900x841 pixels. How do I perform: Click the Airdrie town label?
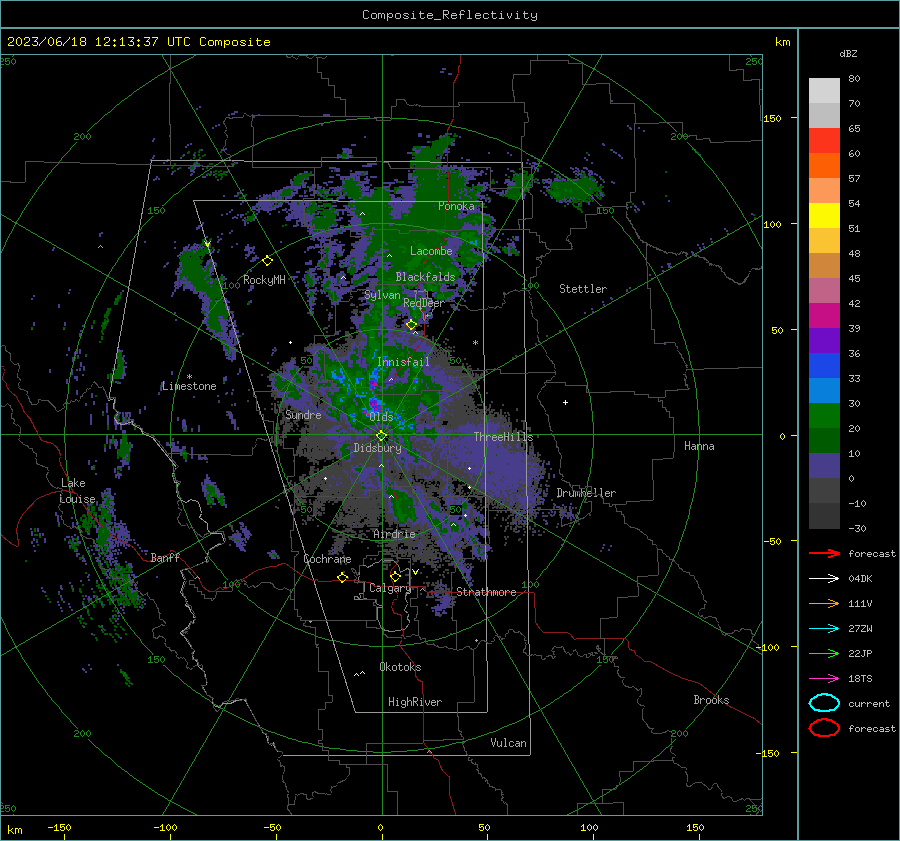point(394,534)
